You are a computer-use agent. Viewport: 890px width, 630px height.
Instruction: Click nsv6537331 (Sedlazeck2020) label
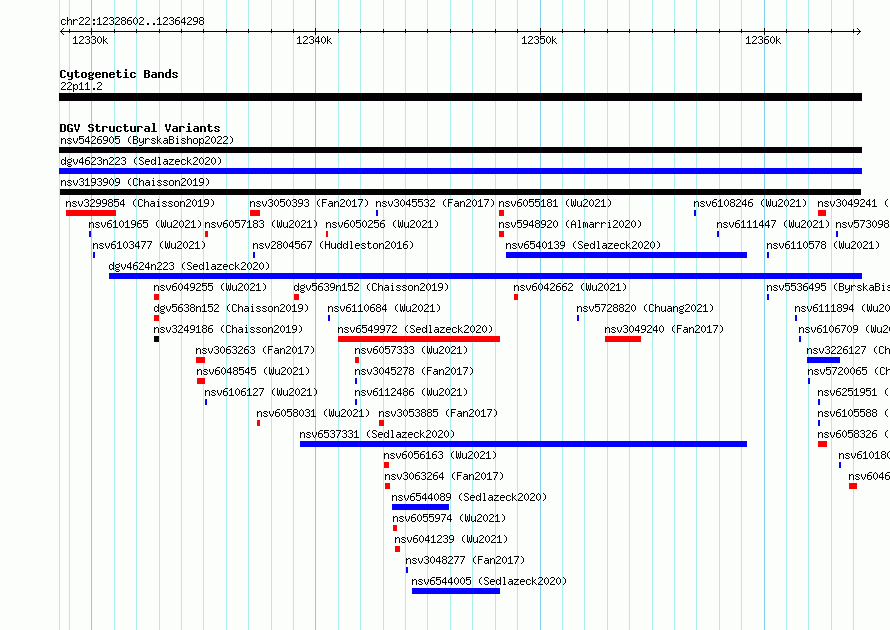coord(377,434)
